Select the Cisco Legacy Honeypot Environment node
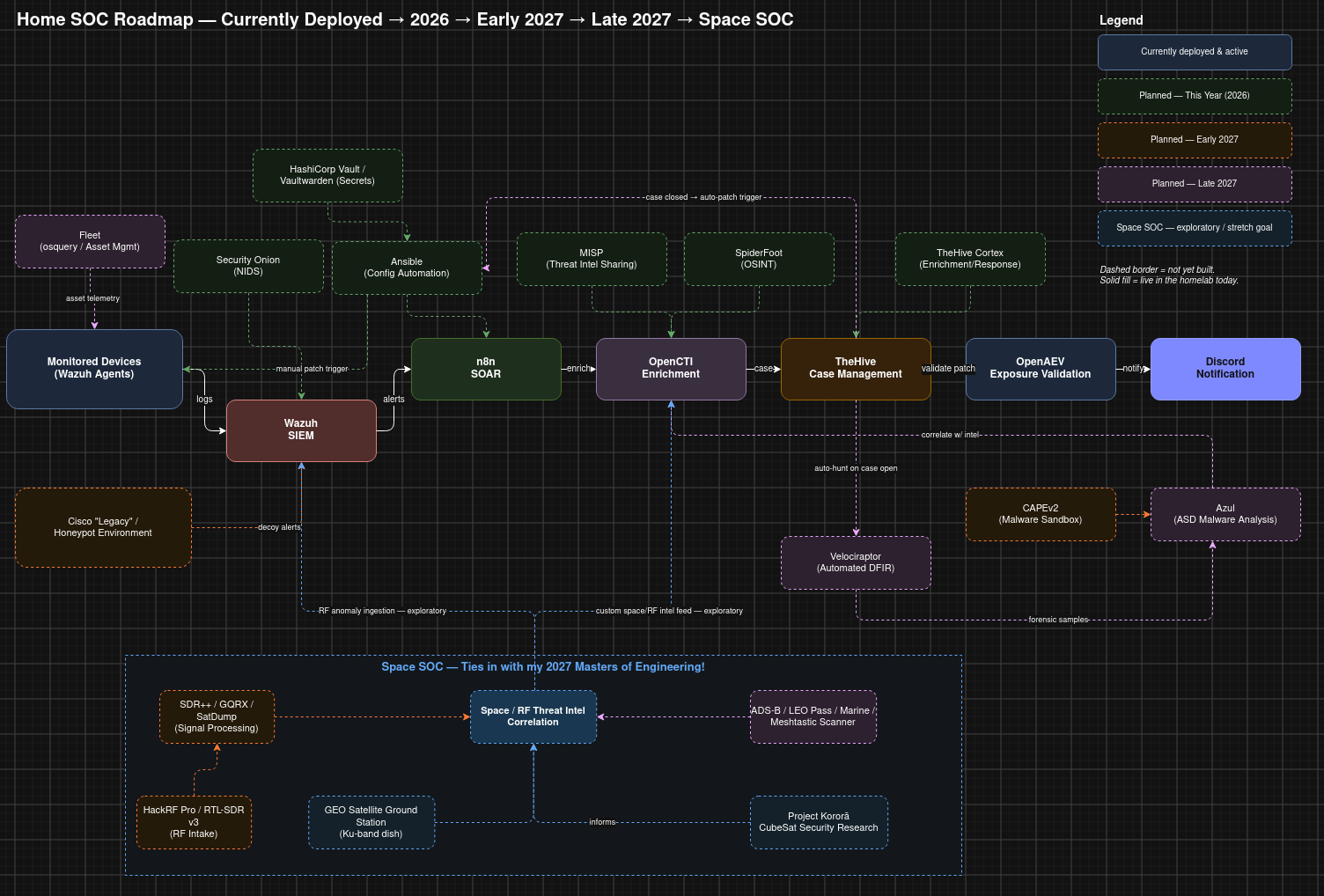This screenshot has width=1324, height=896. (x=103, y=527)
